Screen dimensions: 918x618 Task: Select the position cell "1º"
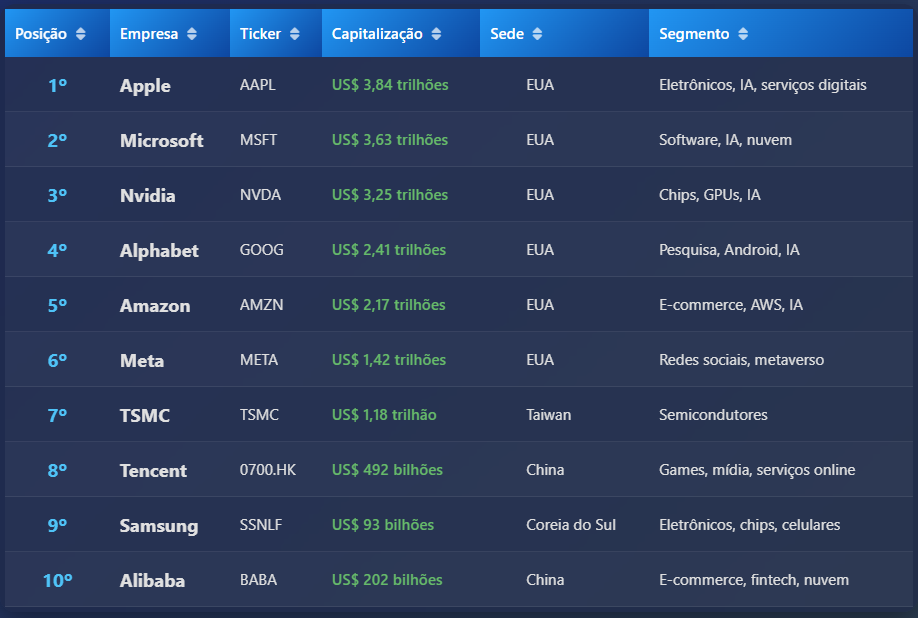57,85
